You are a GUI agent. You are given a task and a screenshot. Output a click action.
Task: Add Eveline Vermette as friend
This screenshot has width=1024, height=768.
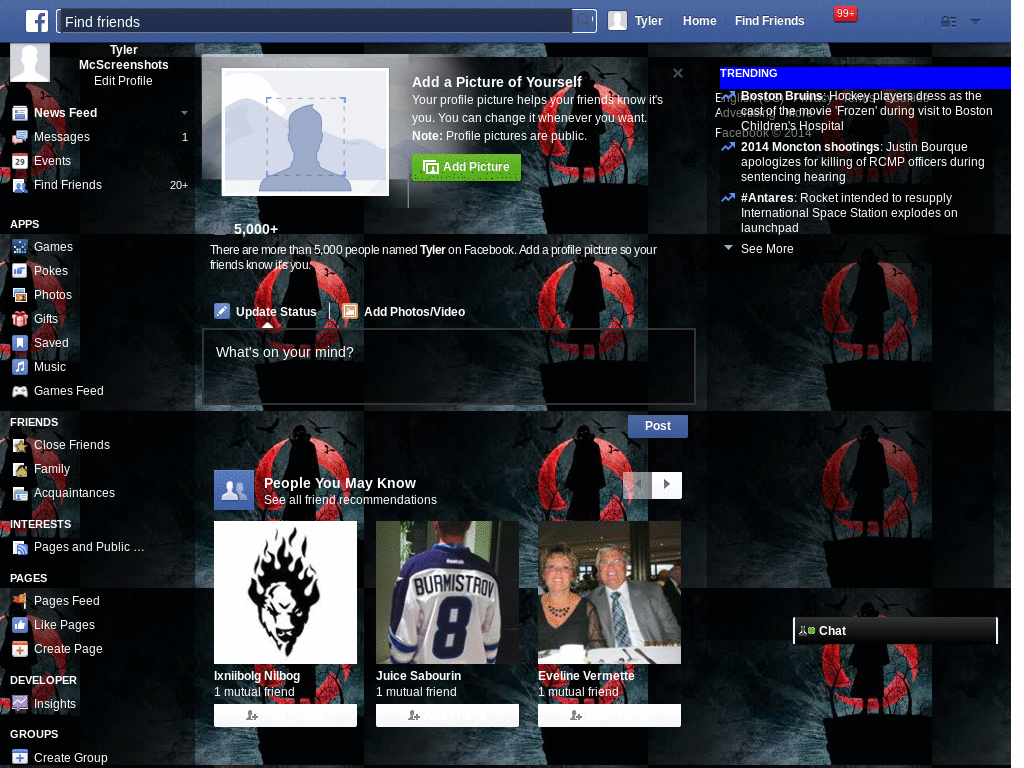pos(609,715)
